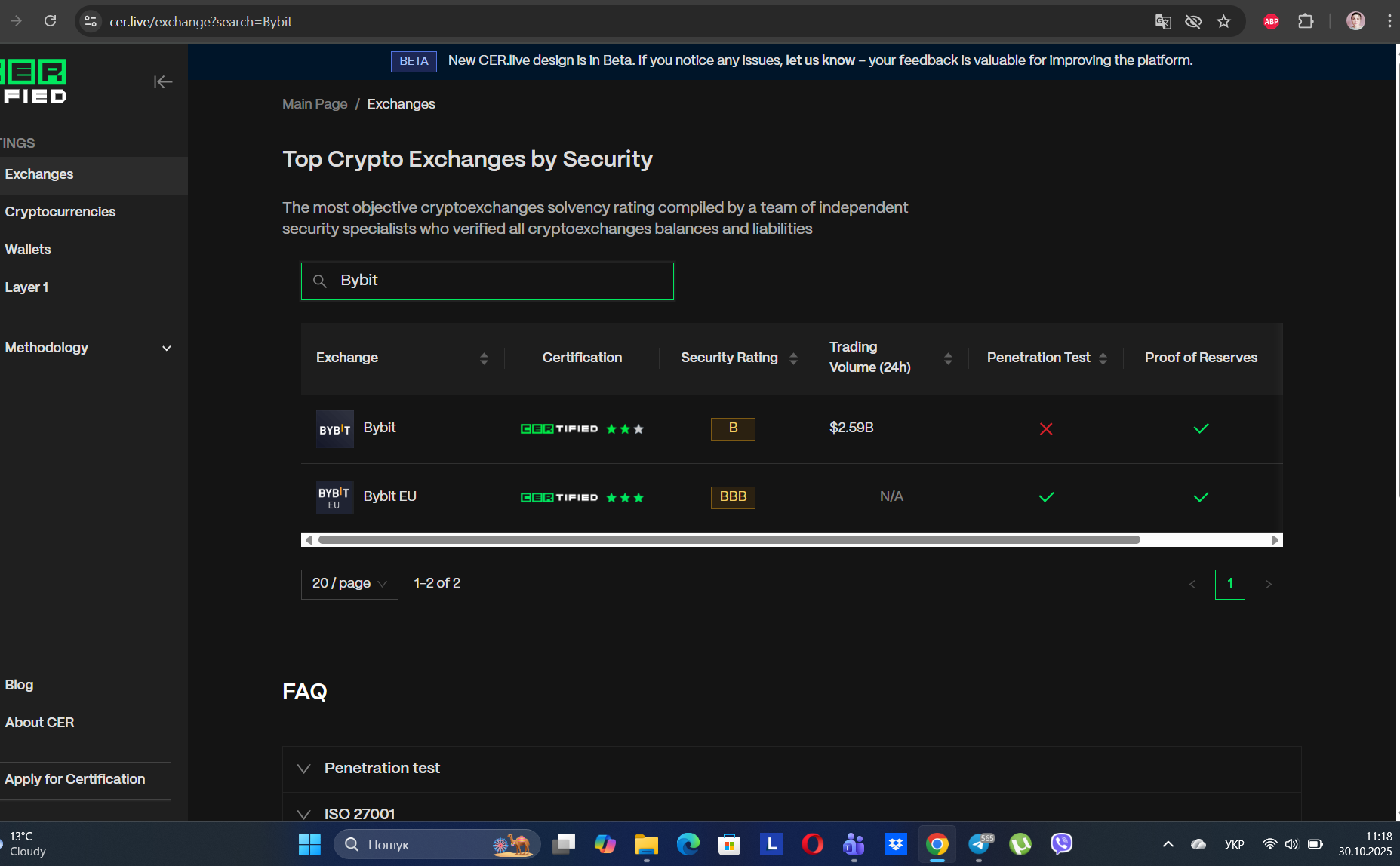The image size is (1400, 866).
Task: Select Layer 1 in the sidebar
Action: (x=26, y=287)
